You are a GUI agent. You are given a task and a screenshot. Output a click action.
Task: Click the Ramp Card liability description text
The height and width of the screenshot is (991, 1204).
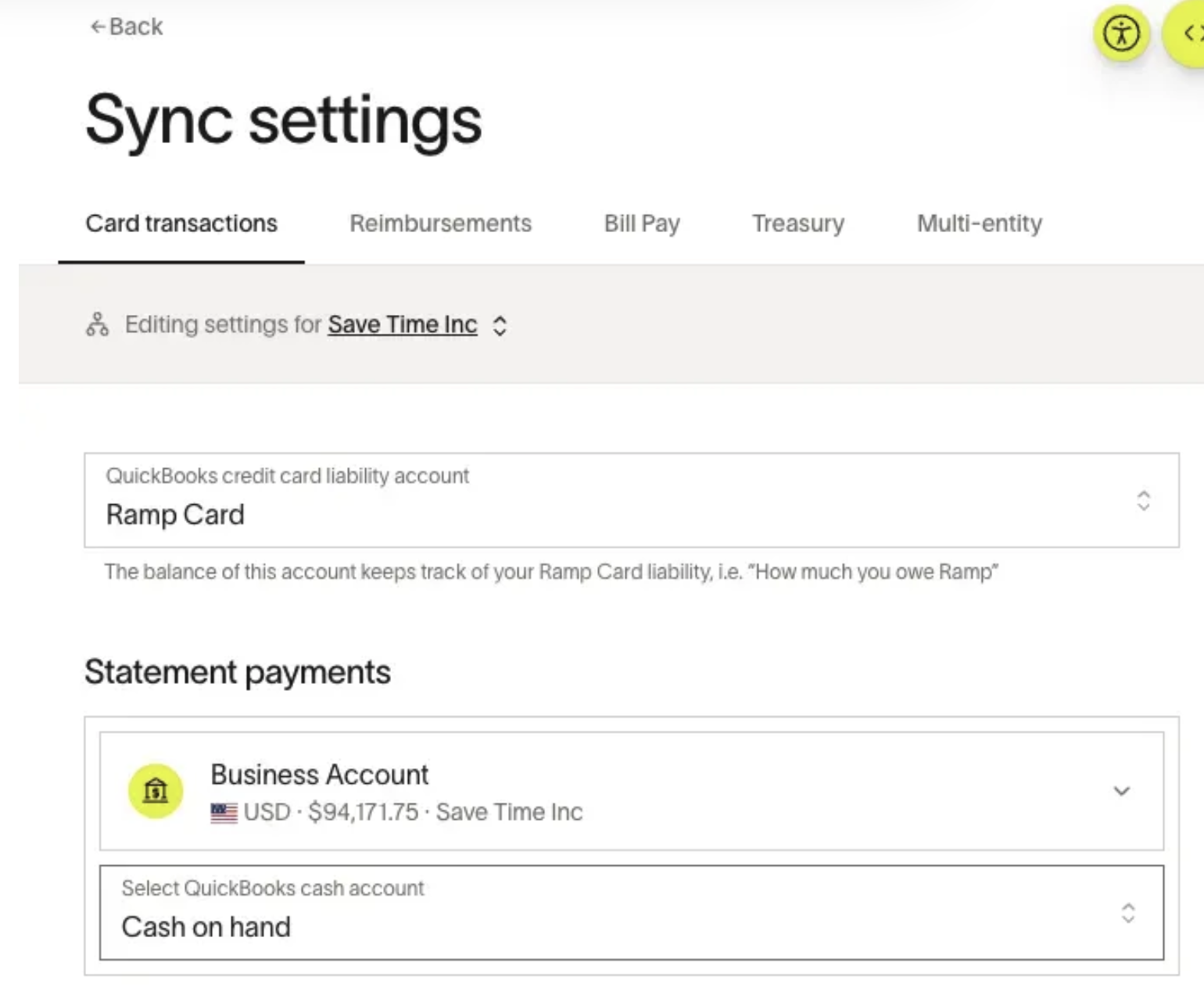tap(552, 572)
